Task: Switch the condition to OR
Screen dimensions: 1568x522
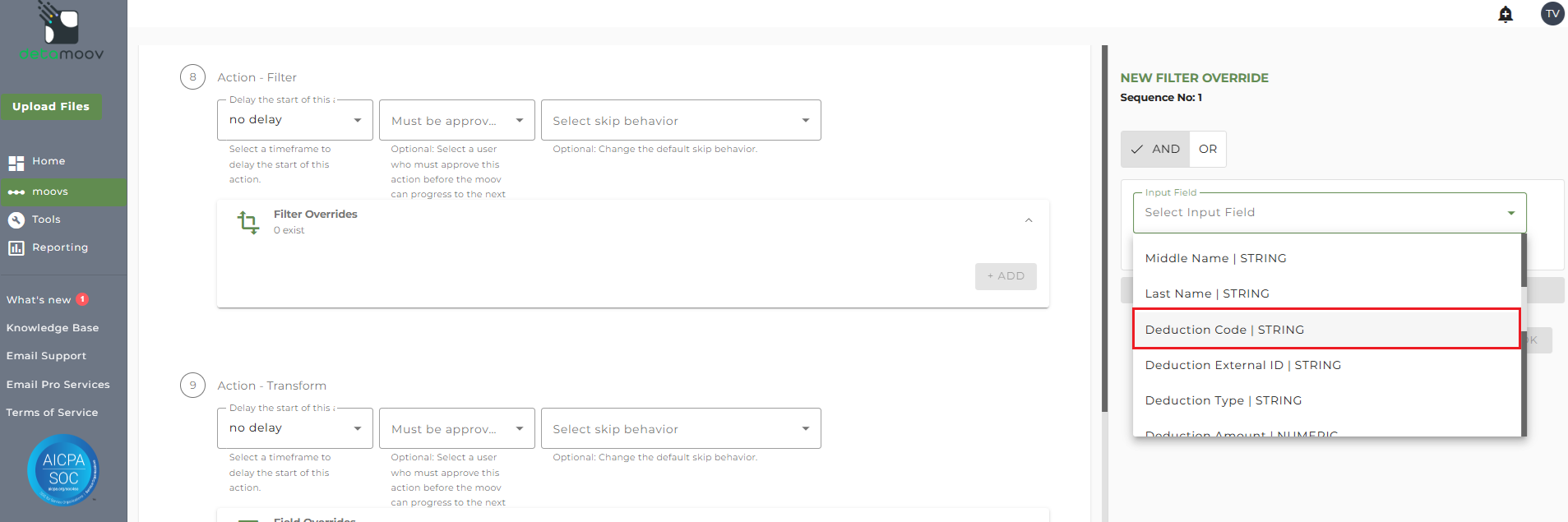Action: [x=1207, y=150]
